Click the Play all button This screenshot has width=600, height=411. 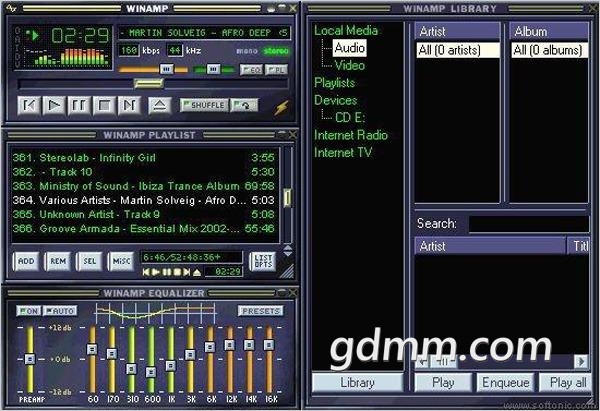(x=567, y=382)
